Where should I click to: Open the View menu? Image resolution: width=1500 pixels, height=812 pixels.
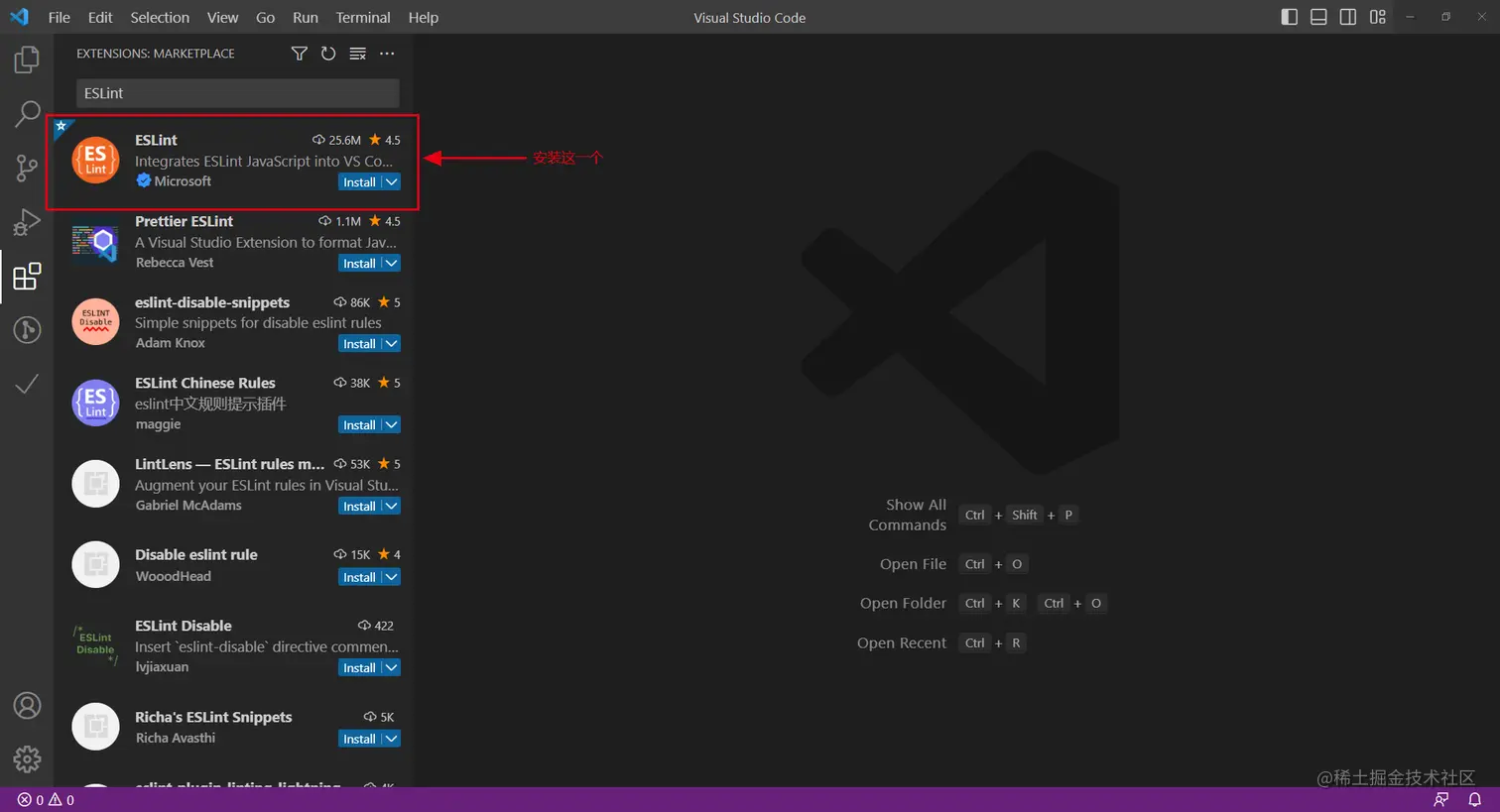(x=222, y=17)
